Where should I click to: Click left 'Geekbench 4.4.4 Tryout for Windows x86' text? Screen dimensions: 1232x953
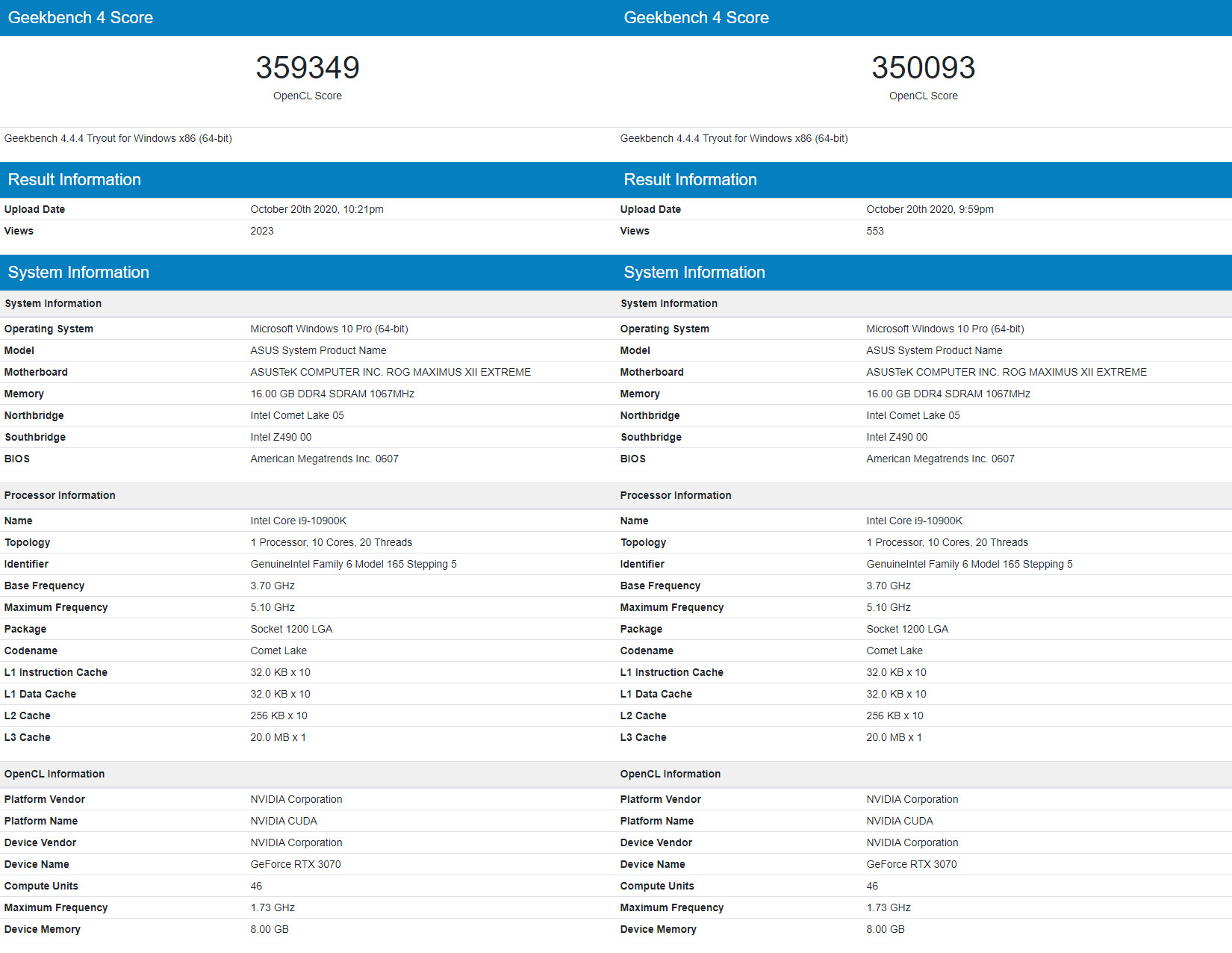[x=118, y=138]
